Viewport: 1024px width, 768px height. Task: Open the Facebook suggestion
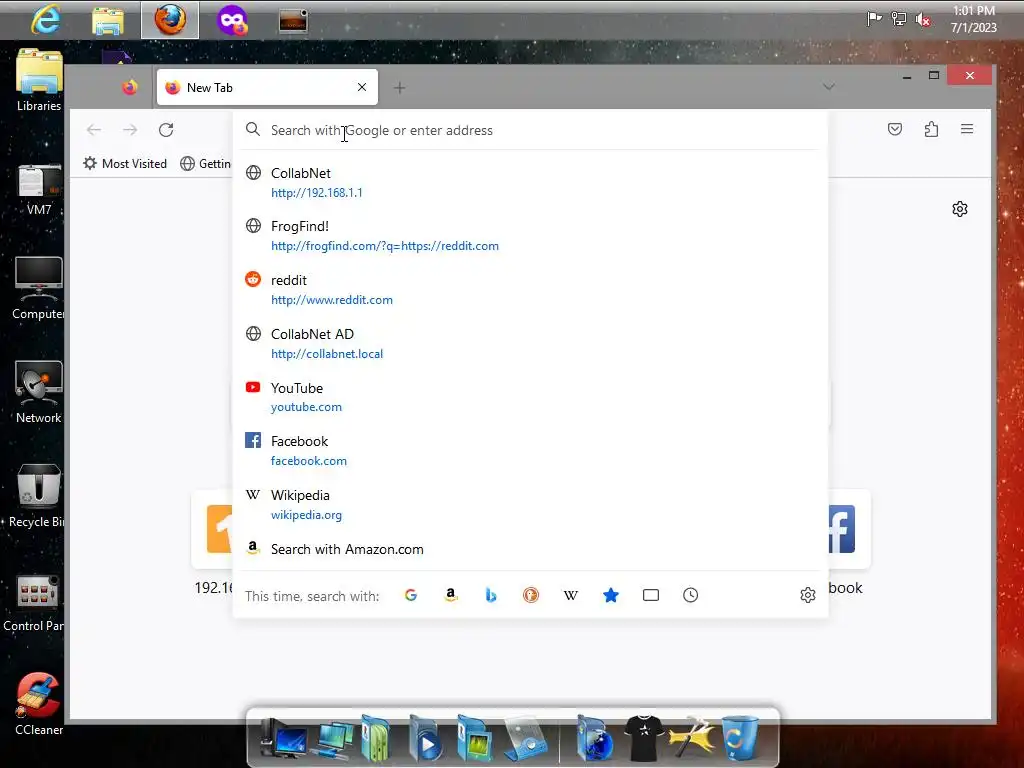pos(530,451)
